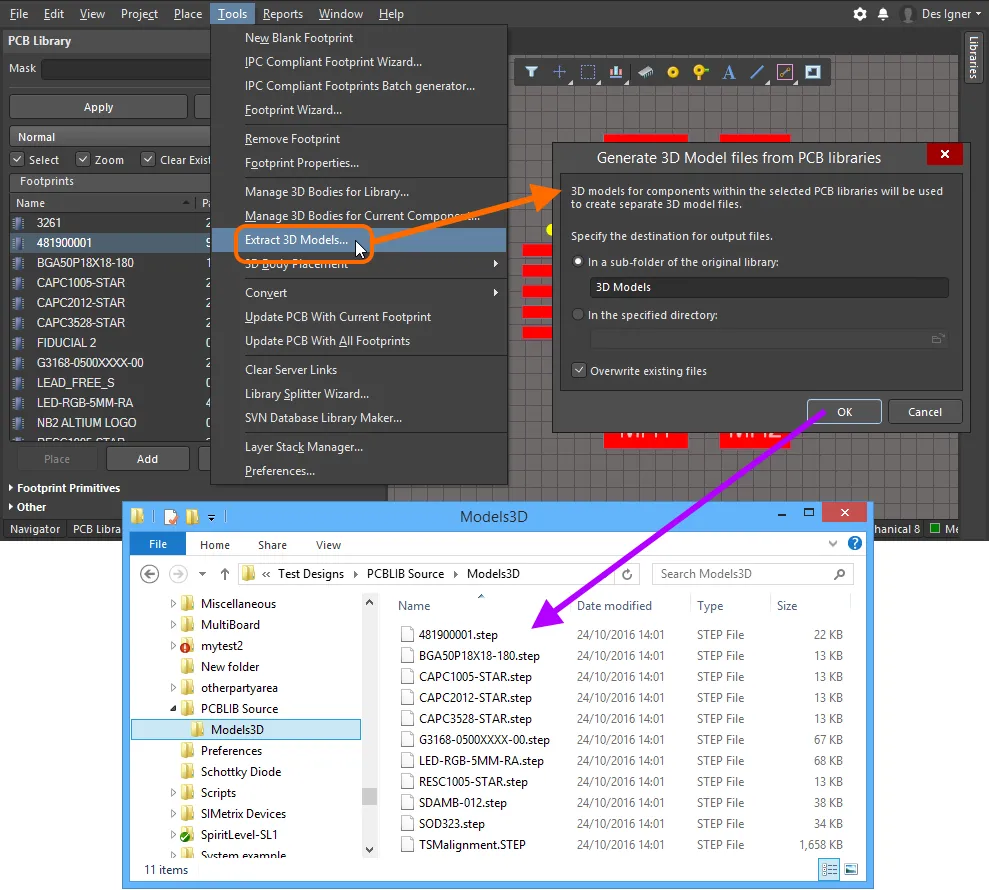Viewport: 989px width, 890px height.
Task: Click the Apply button
Action: tap(98, 107)
